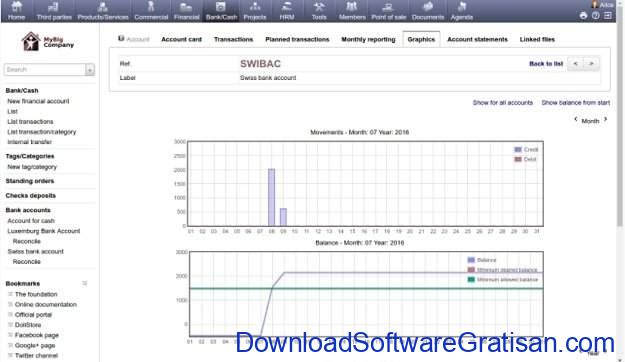Screen dimensions: 625x362
Task: Click the Show for all accounts link
Action: (503, 103)
